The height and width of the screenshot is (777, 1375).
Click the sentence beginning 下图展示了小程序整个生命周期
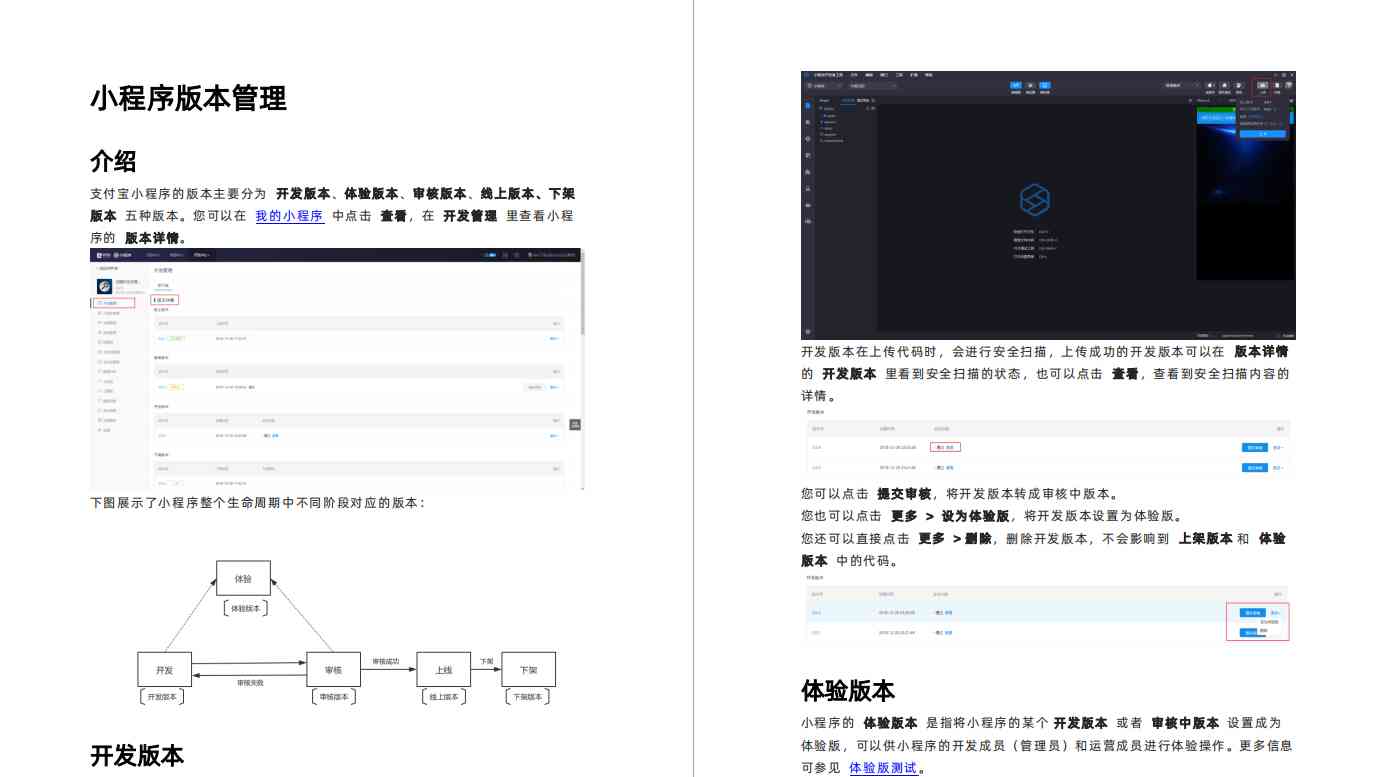(258, 502)
